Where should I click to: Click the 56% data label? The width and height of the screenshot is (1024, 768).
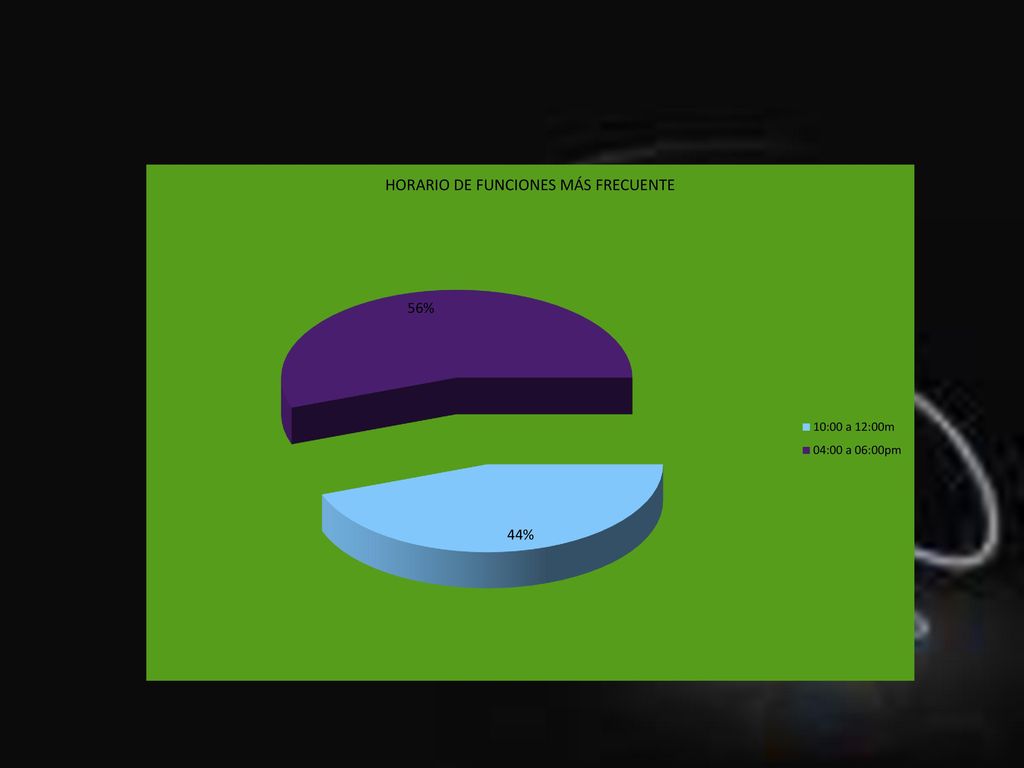[x=421, y=308]
